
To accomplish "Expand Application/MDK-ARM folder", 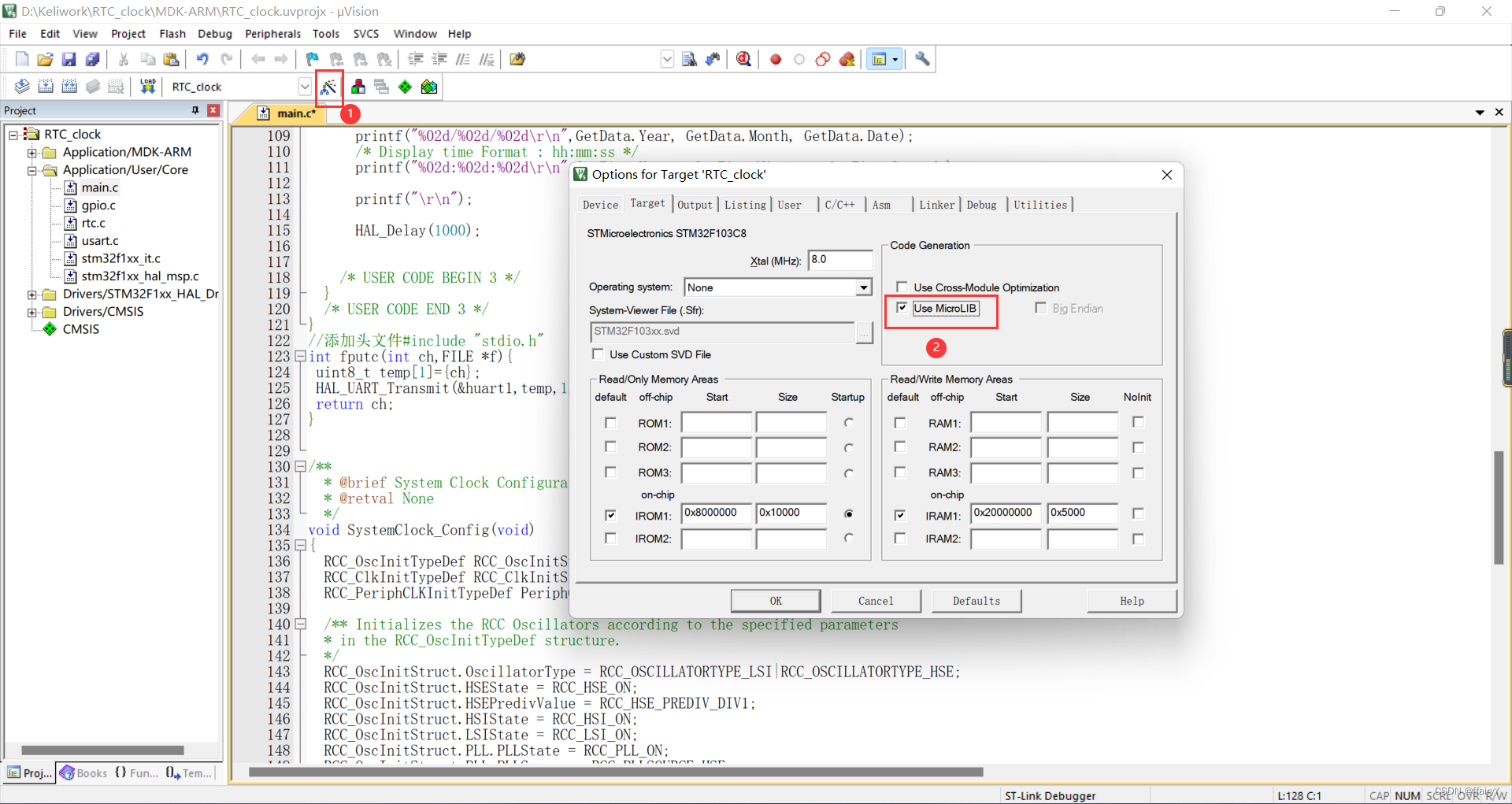I will pyautogui.click(x=32, y=153).
